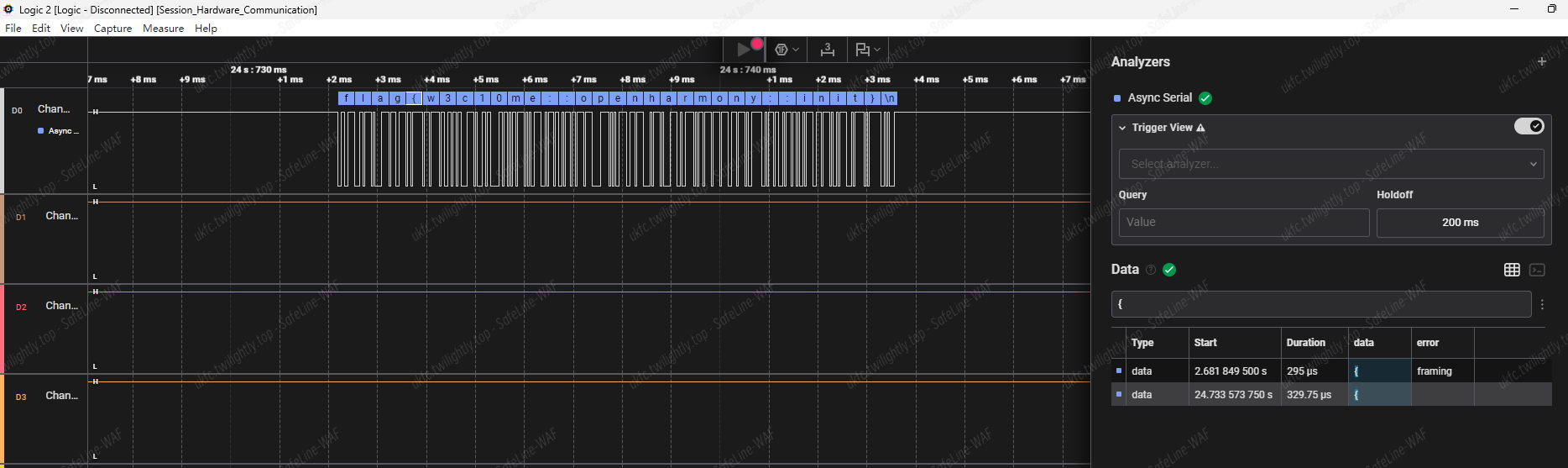
Task: Click the Trigger View warning icon
Action: click(x=1200, y=128)
